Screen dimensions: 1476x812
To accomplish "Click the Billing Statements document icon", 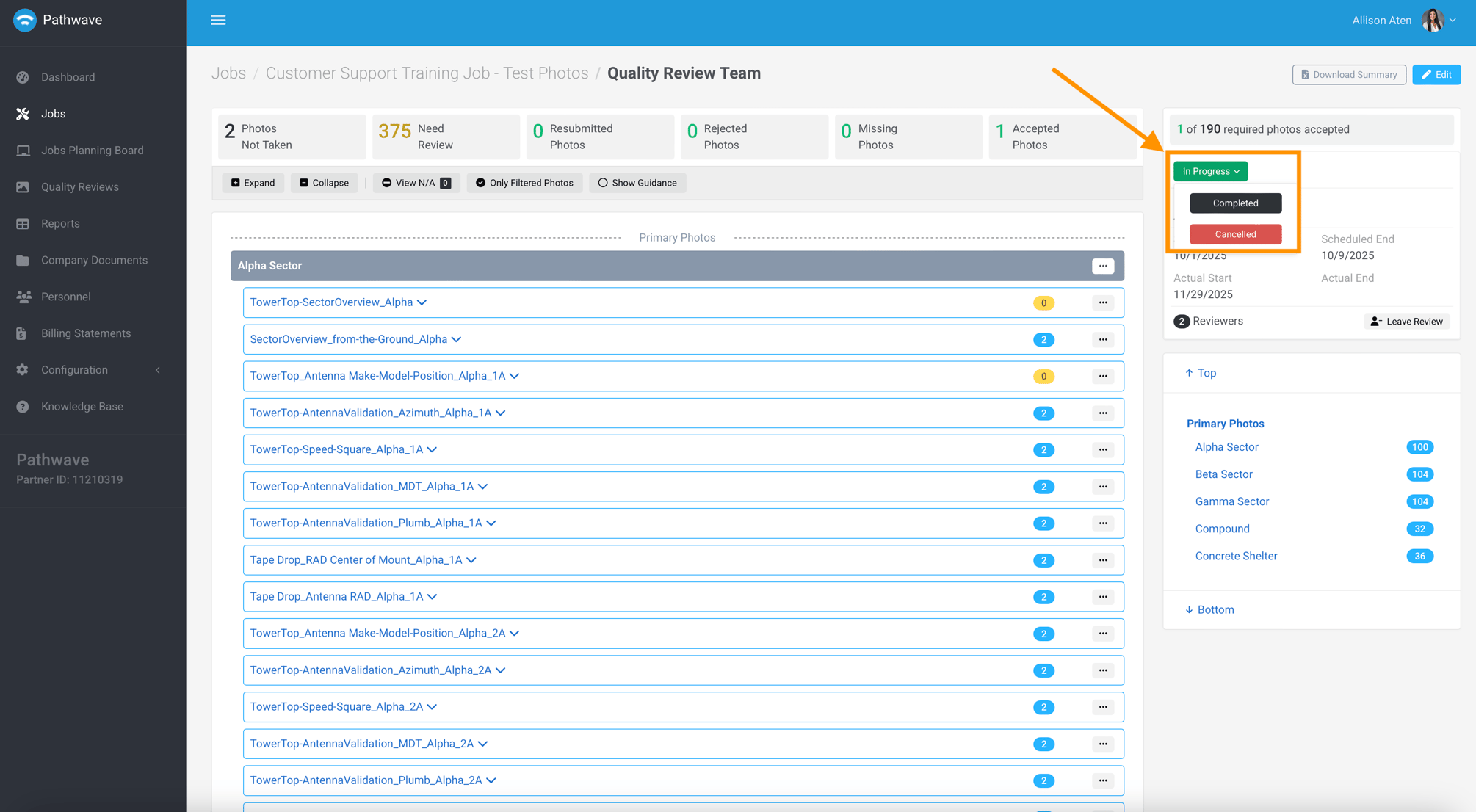I will 22,333.
